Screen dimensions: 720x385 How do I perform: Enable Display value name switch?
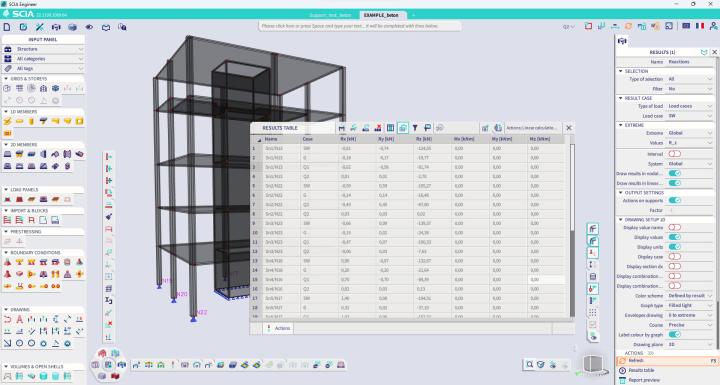click(x=675, y=227)
